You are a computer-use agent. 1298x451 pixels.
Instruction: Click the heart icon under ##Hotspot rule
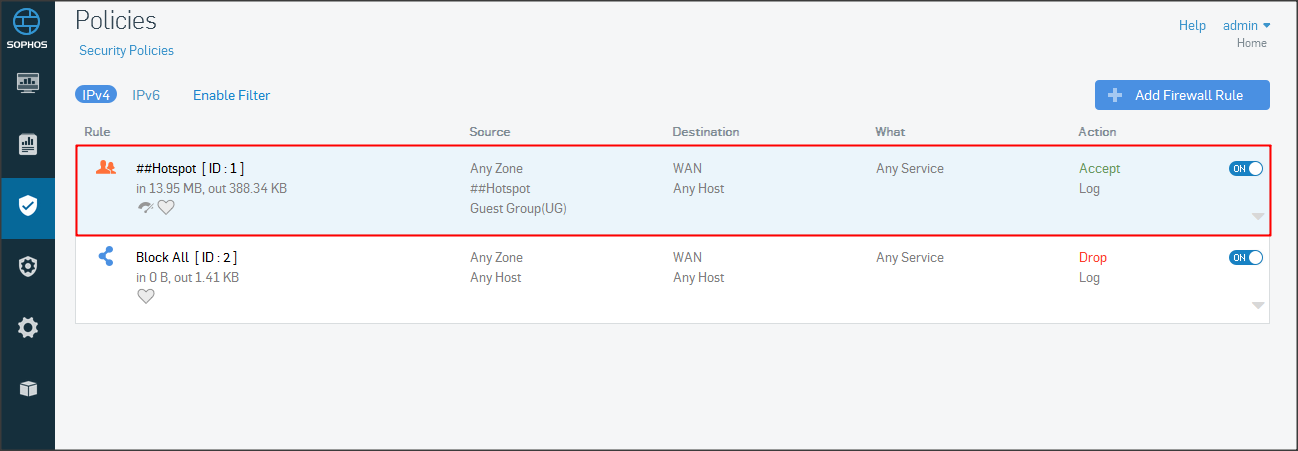click(166, 207)
